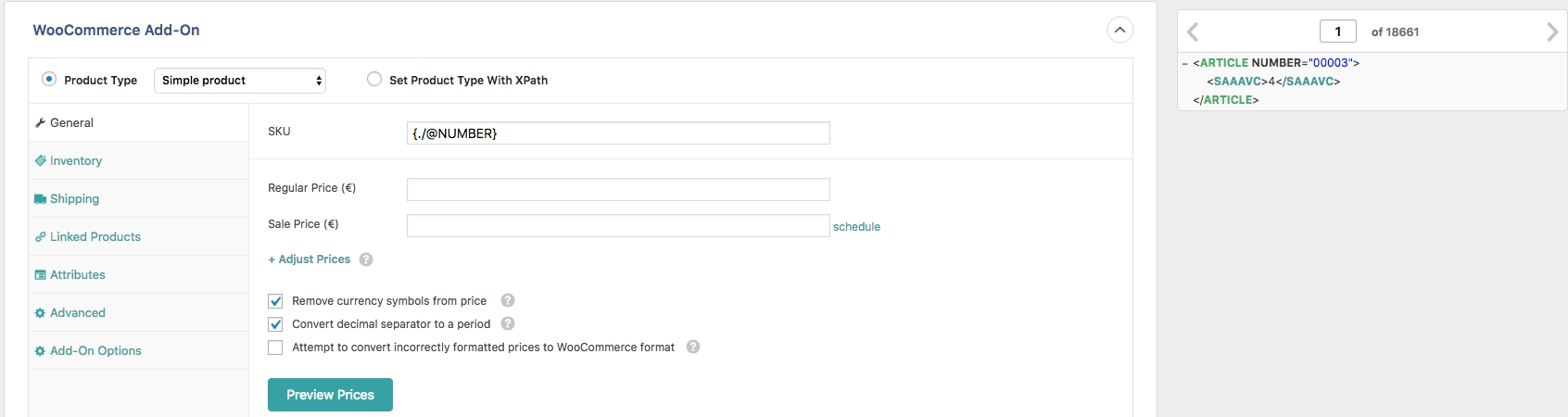Select Set Product Type With XPath radio
1568x417 pixels.
374,79
